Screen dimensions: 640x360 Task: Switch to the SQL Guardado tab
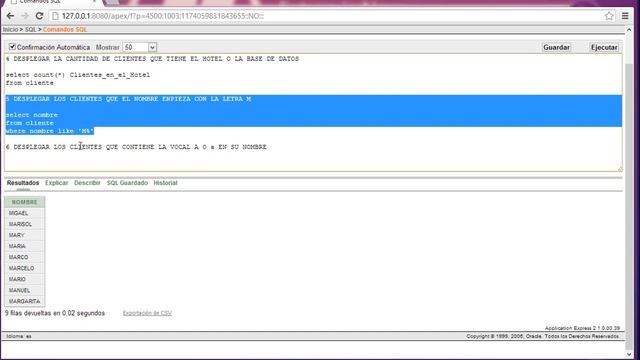point(127,183)
